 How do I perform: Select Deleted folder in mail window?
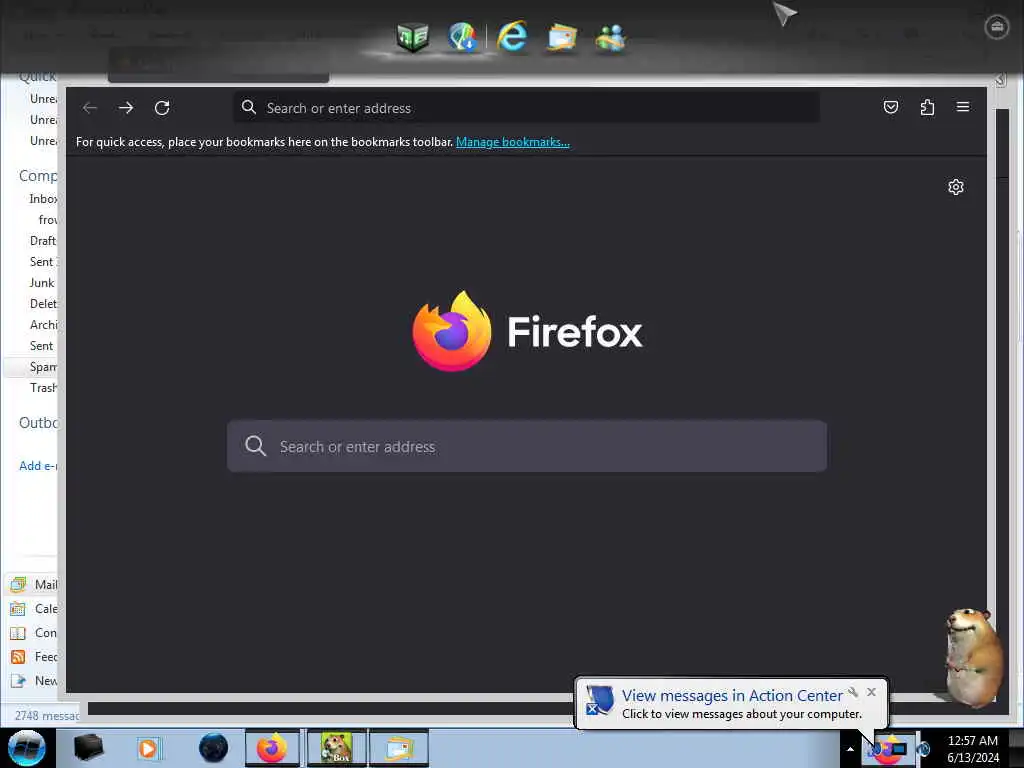(x=43, y=304)
